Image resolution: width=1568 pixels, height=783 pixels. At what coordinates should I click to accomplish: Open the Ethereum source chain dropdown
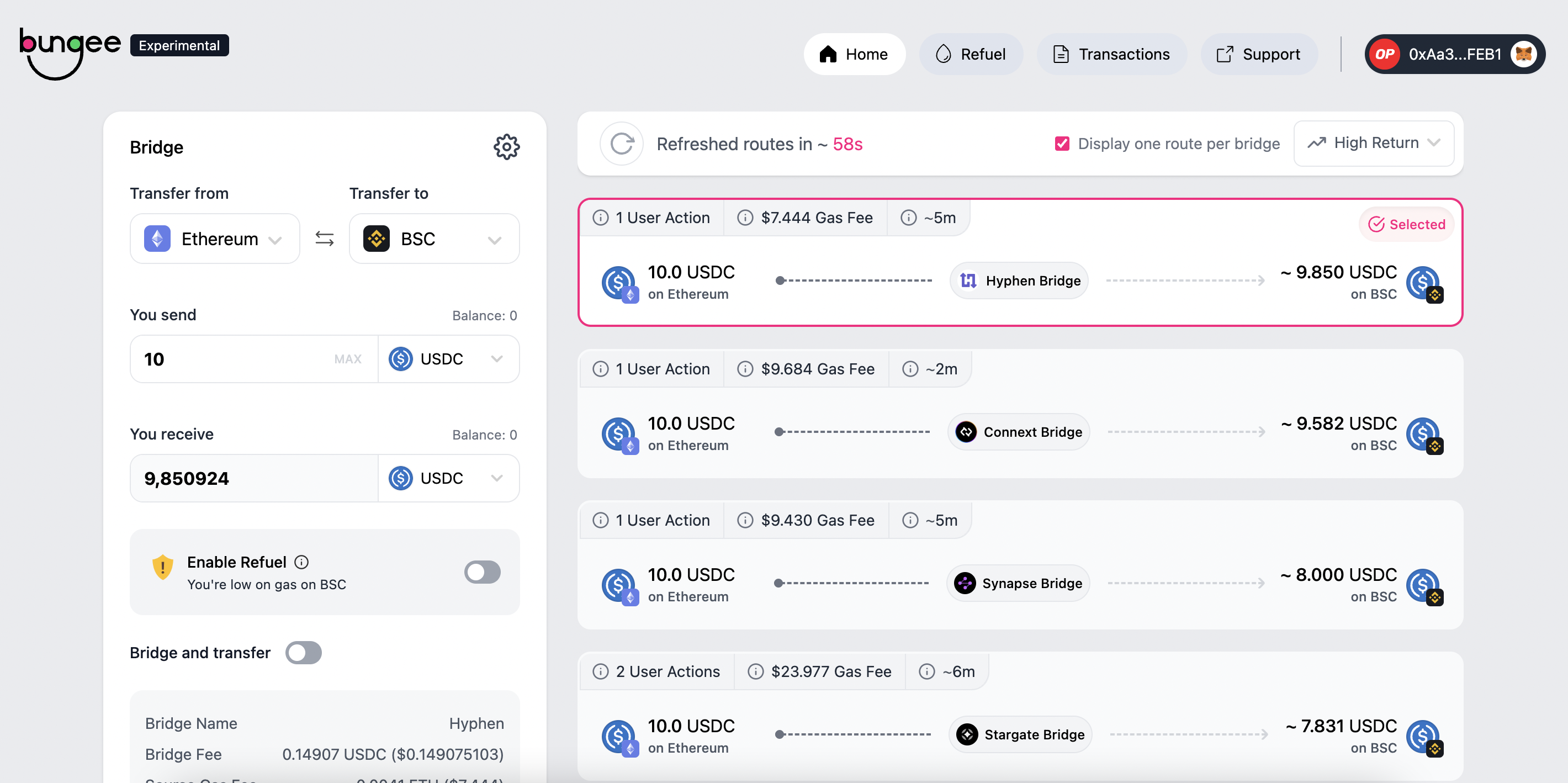[215, 239]
